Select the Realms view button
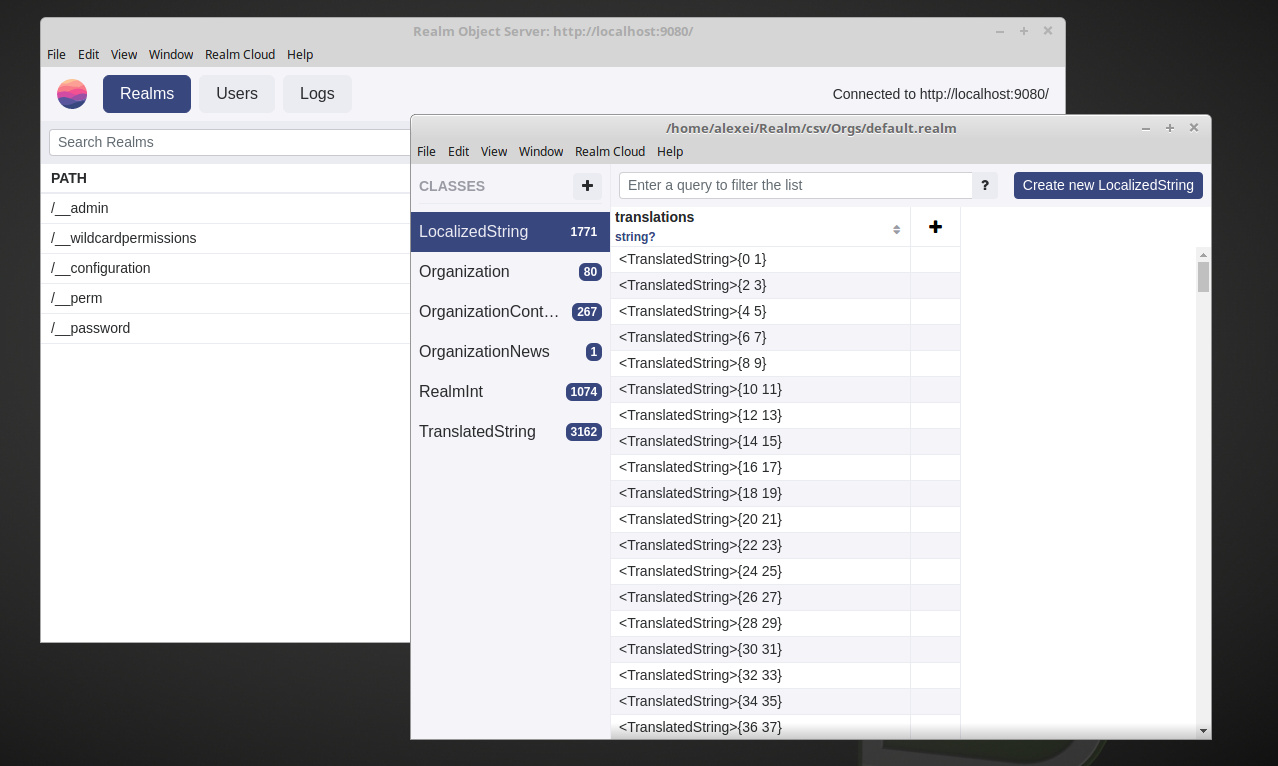The image size is (1278, 766). pyautogui.click(x=146, y=93)
